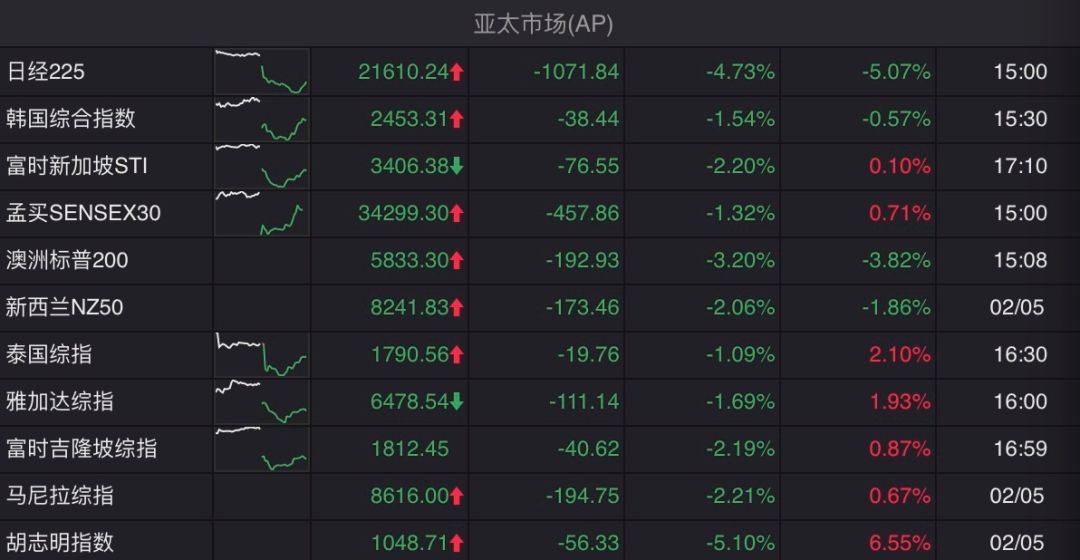Screen dimensions: 1080x560
Task: Select the 亚太市场(AP) section header
Action: (x=543, y=24)
